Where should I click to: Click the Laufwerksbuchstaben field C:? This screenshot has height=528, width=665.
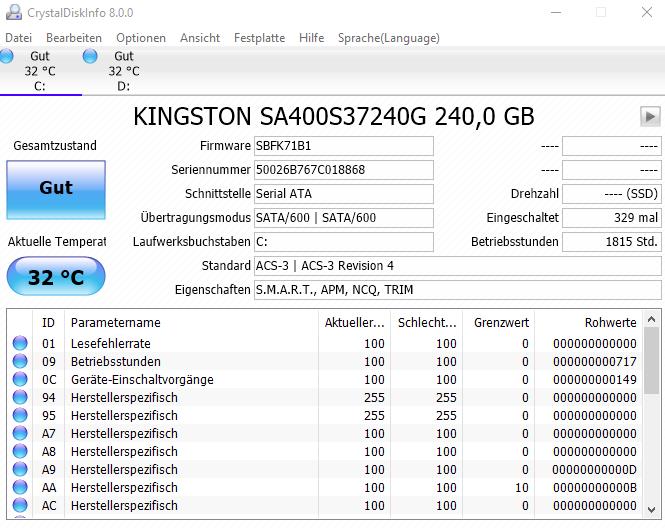[x=344, y=242]
